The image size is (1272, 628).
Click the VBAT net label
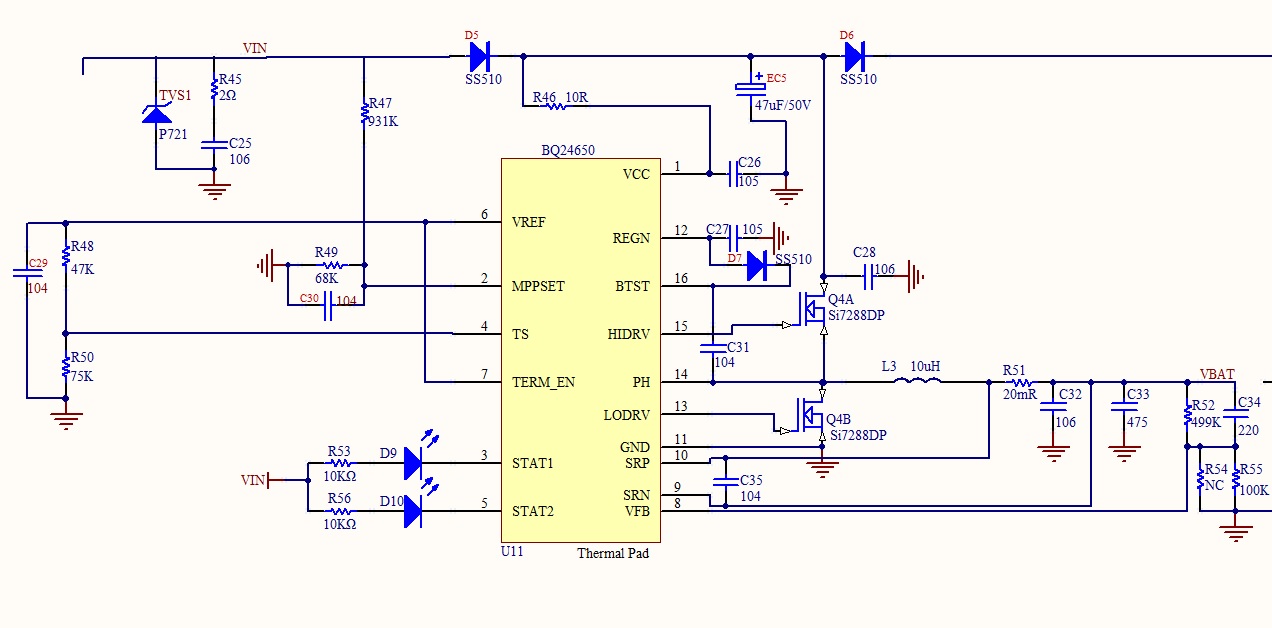pos(1217,374)
